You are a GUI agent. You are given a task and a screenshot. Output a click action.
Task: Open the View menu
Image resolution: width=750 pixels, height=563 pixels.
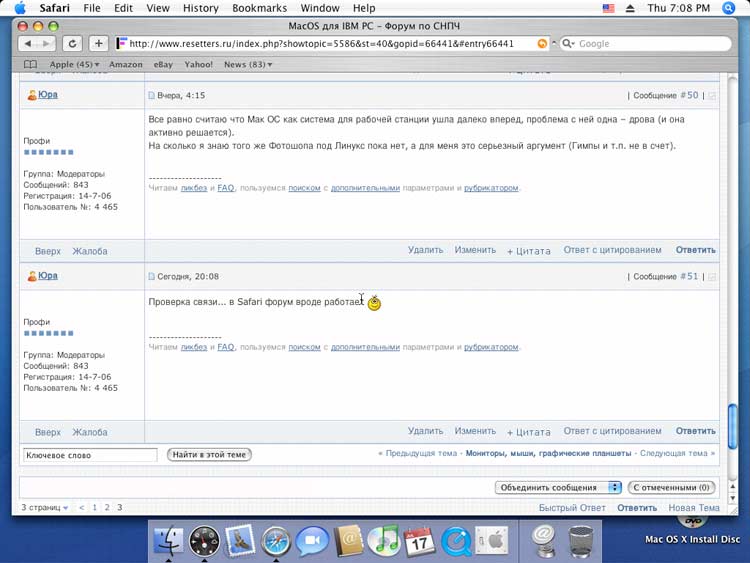point(158,8)
